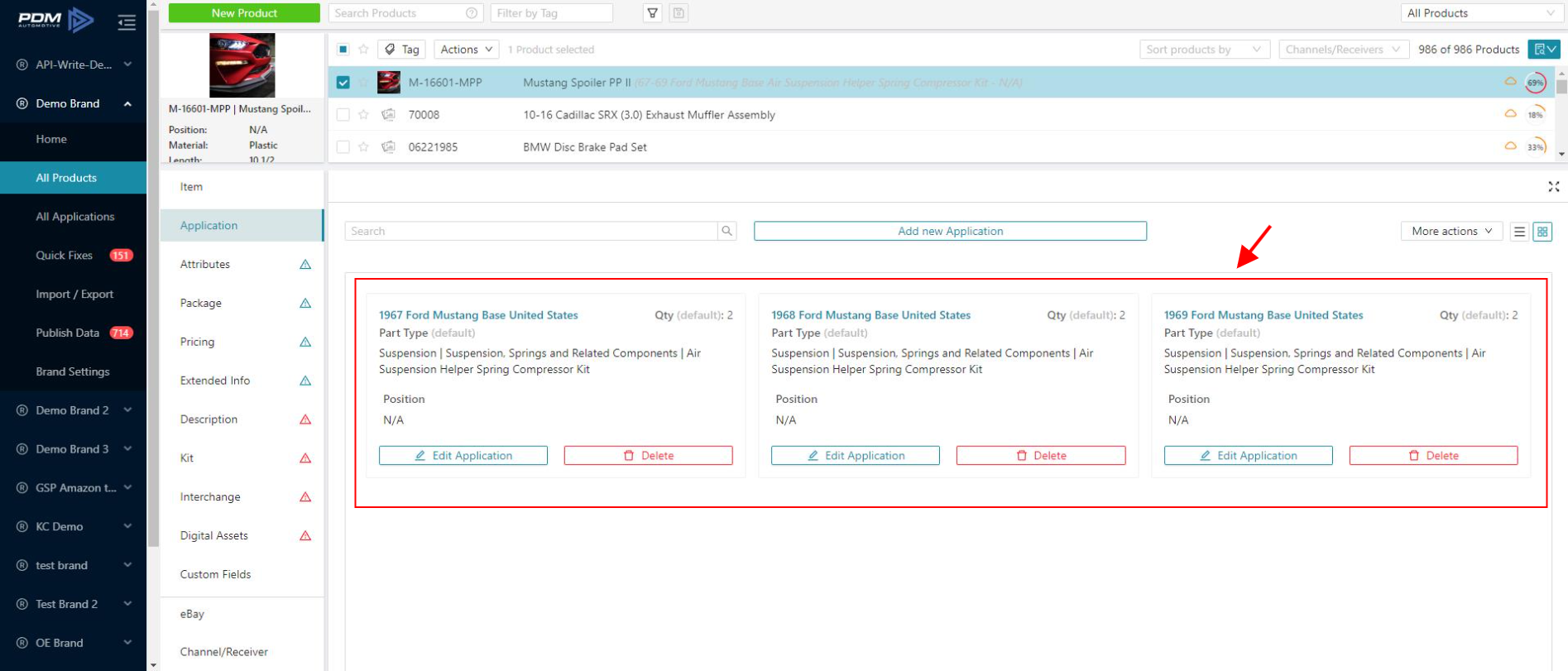Screen dimensions: 1568x671
Task: Click Add new Application button
Action: click(950, 232)
